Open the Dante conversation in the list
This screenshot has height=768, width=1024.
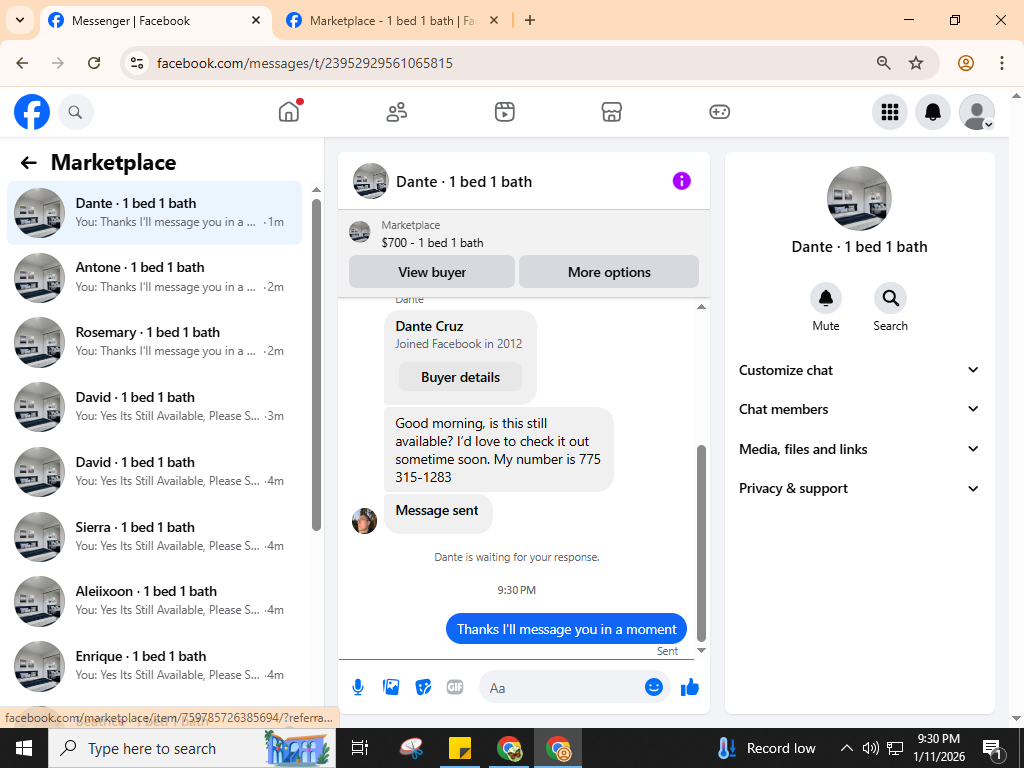[155, 213]
